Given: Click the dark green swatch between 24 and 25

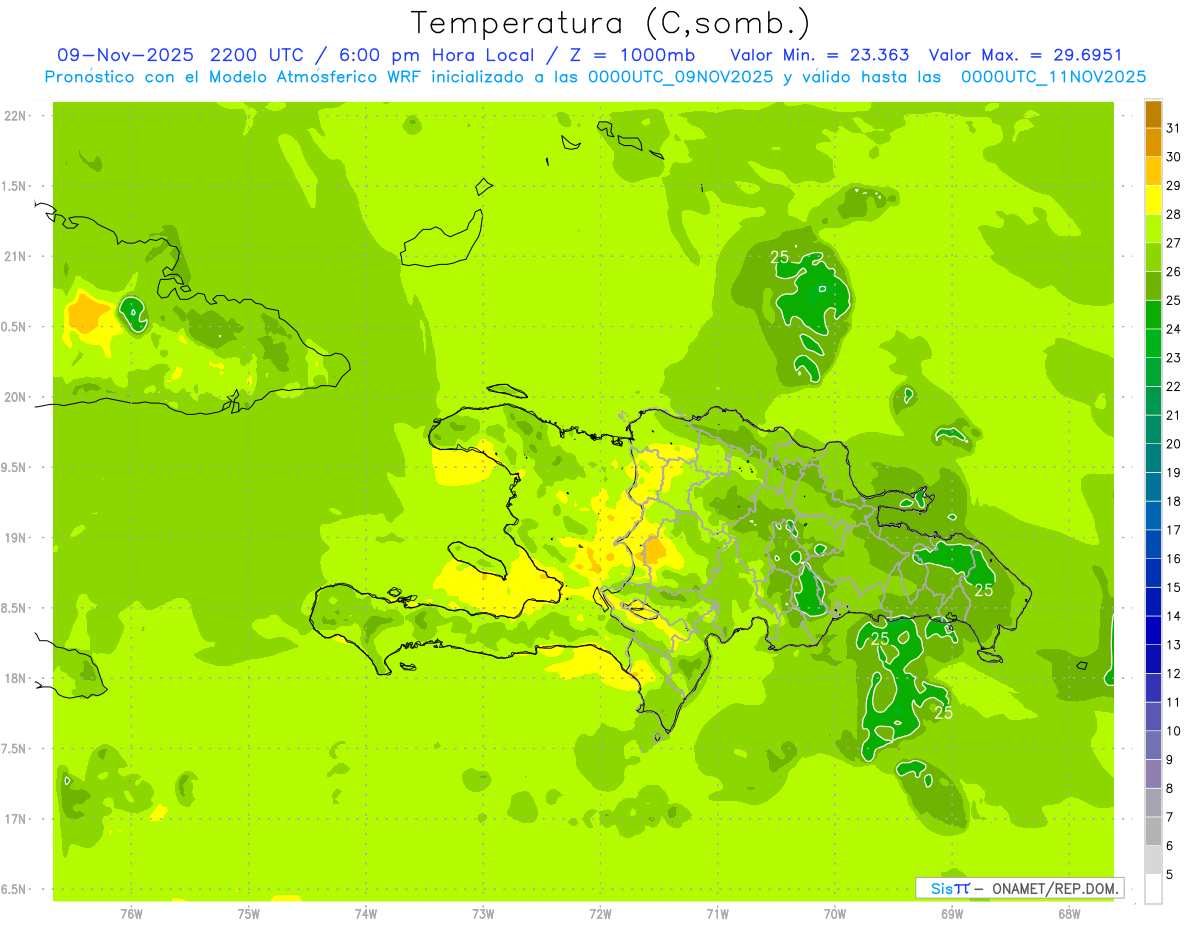Looking at the screenshot, I should point(1153,315).
